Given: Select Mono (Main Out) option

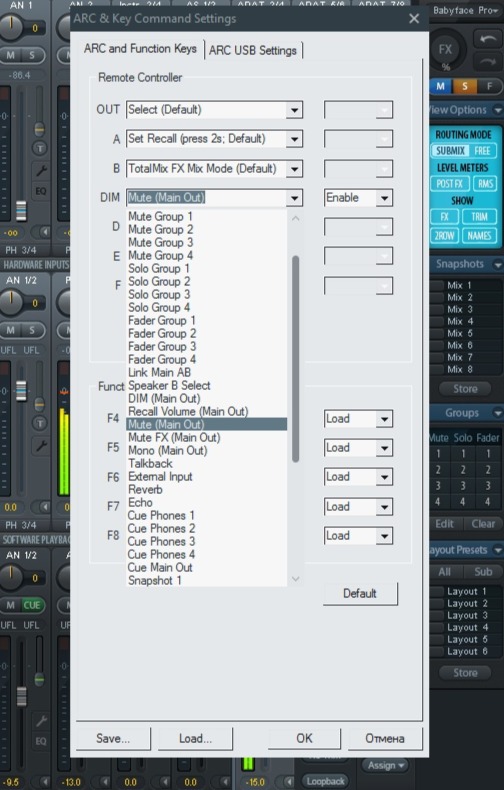Looking at the screenshot, I should pos(207,451).
